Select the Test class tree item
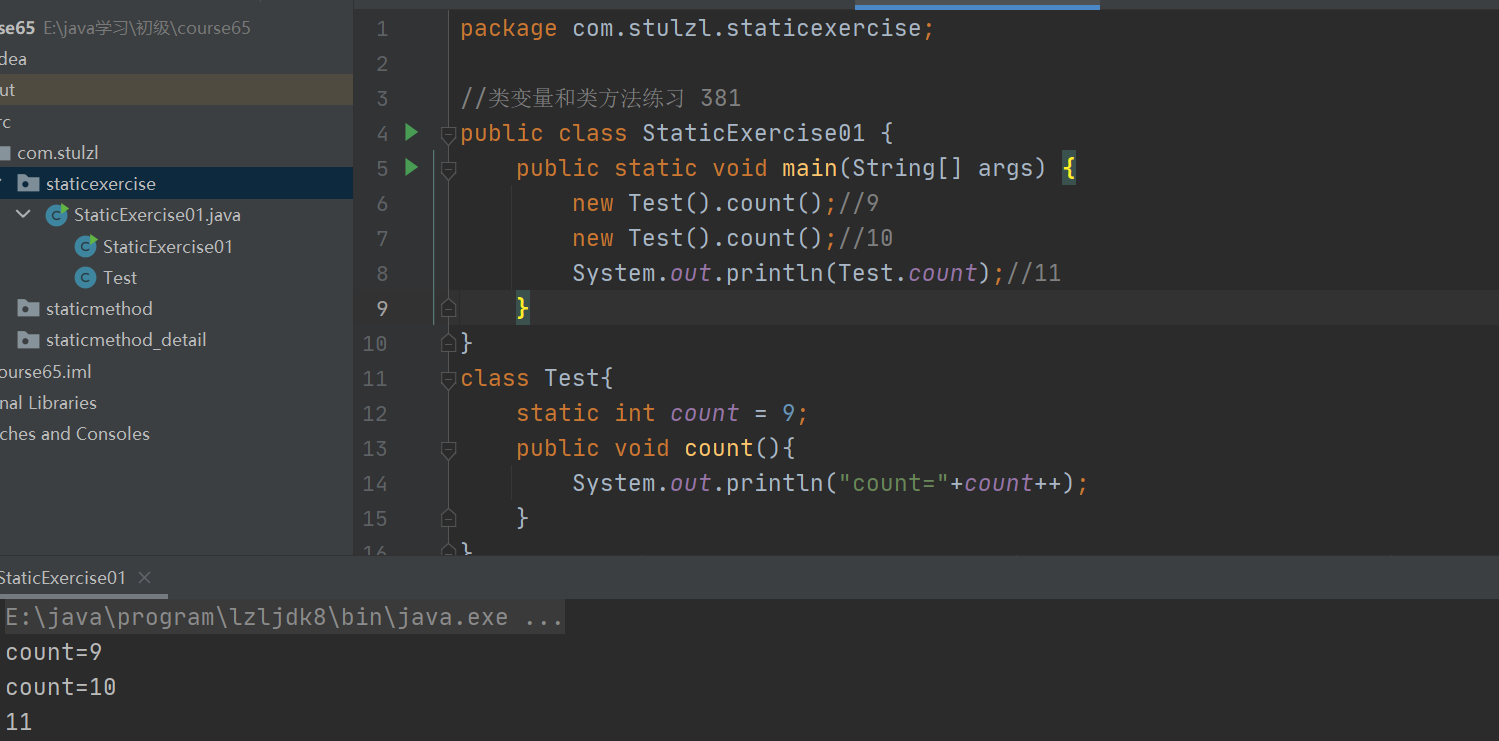Image resolution: width=1499 pixels, height=741 pixels. click(120, 277)
